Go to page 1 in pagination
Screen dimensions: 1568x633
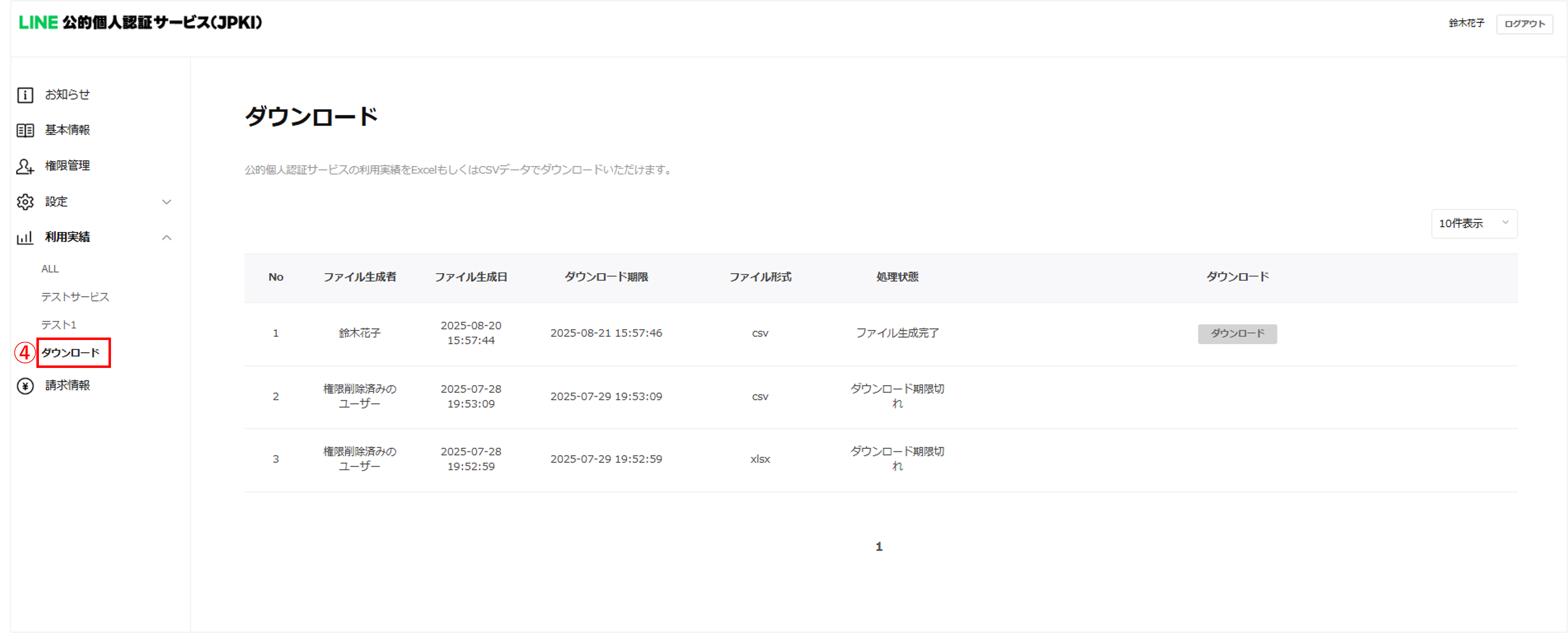tap(878, 546)
